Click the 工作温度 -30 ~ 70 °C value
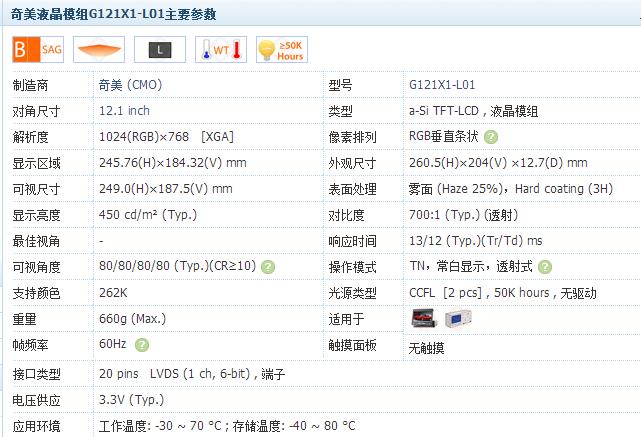 point(160,426)
